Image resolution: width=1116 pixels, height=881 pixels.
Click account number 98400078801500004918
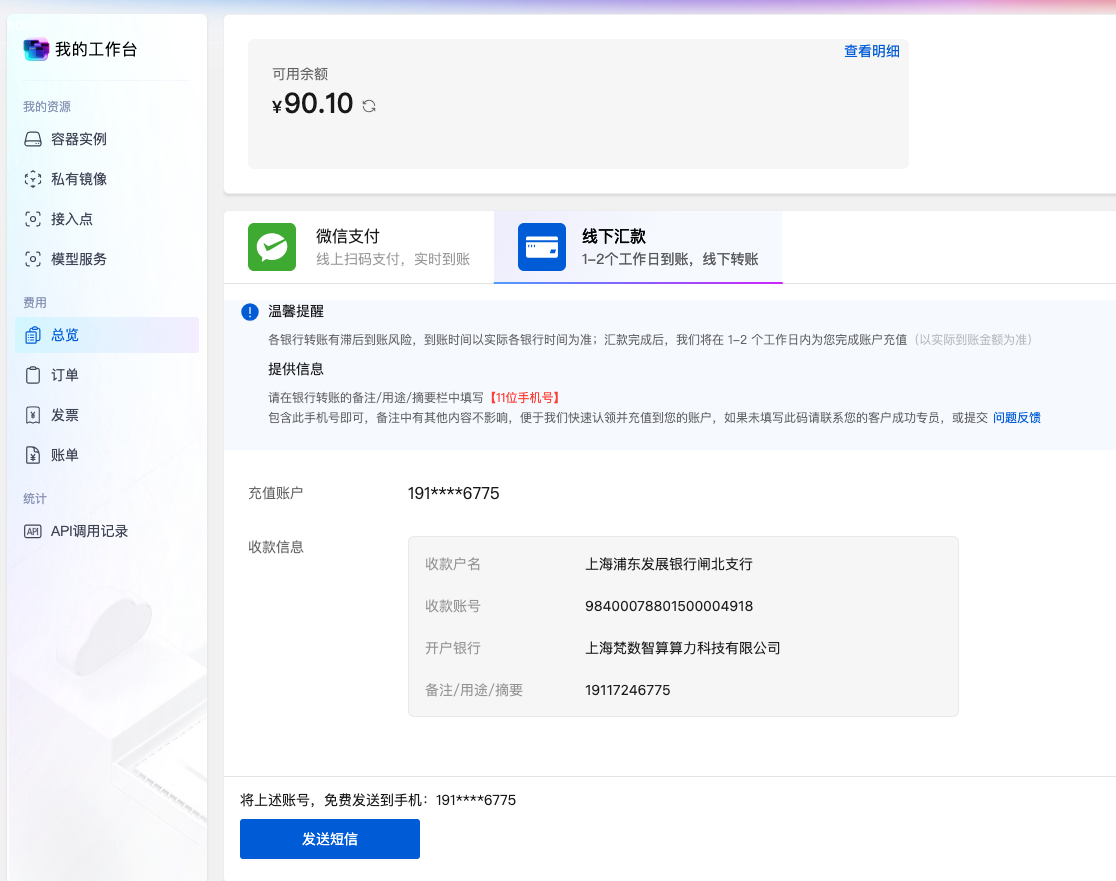(668, 606)
